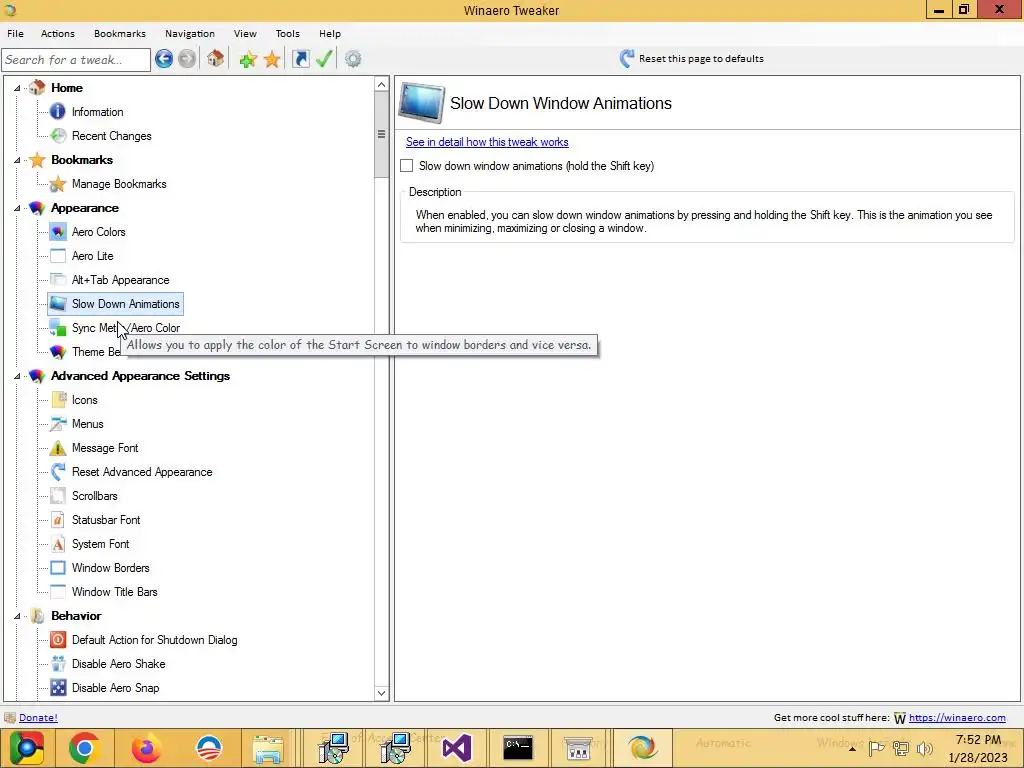Viewport: 1024px width, 768px height.
Task: Click the home icon in toolbar
Action: (216, 59)
